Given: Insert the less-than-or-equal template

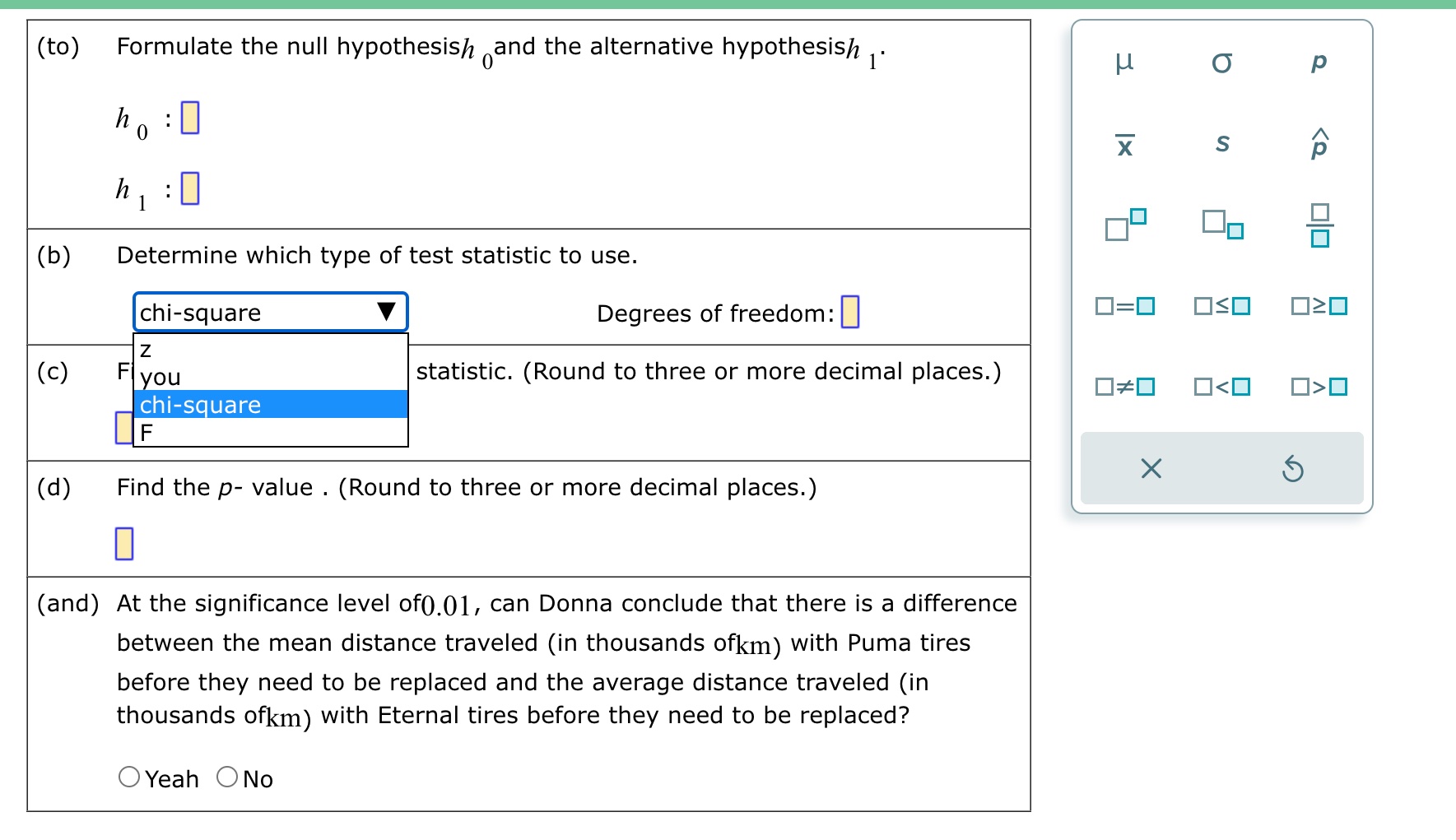Looking at the screenshot, I should click(x=1221, y=305).
